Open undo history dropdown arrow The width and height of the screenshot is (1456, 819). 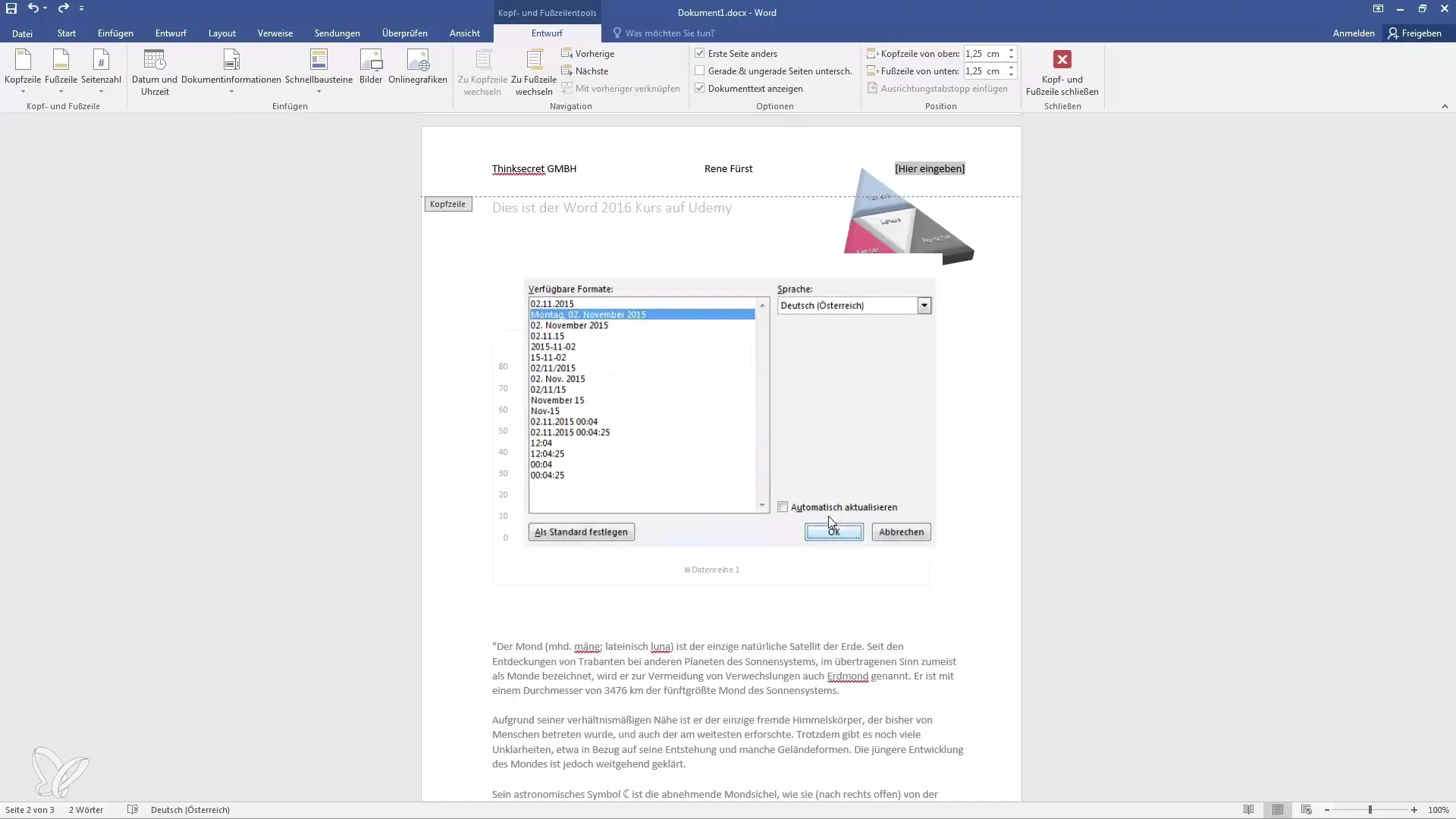(x=45, y=8)
